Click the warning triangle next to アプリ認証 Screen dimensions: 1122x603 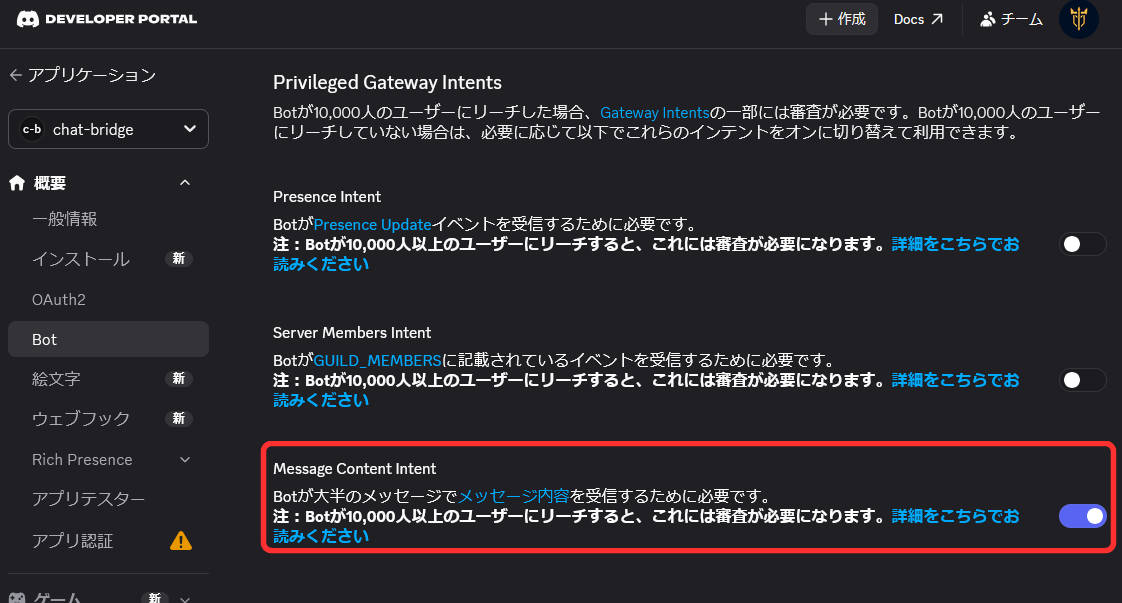tap(181, 541)
